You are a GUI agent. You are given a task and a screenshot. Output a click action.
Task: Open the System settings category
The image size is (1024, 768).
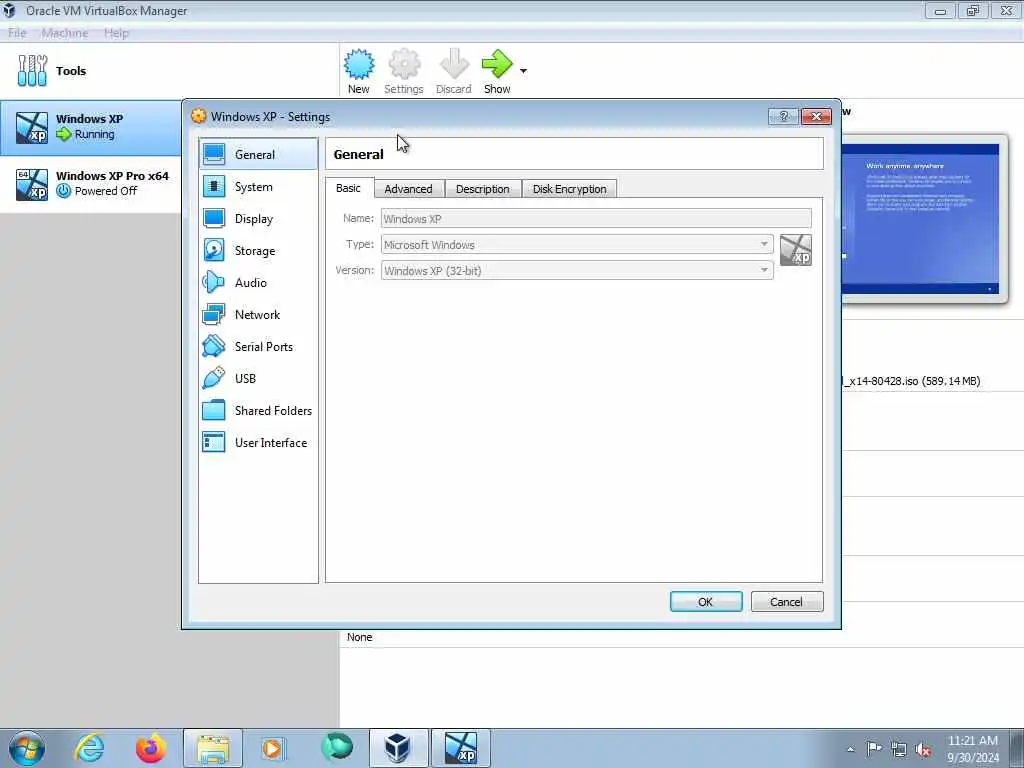point(258,187)
